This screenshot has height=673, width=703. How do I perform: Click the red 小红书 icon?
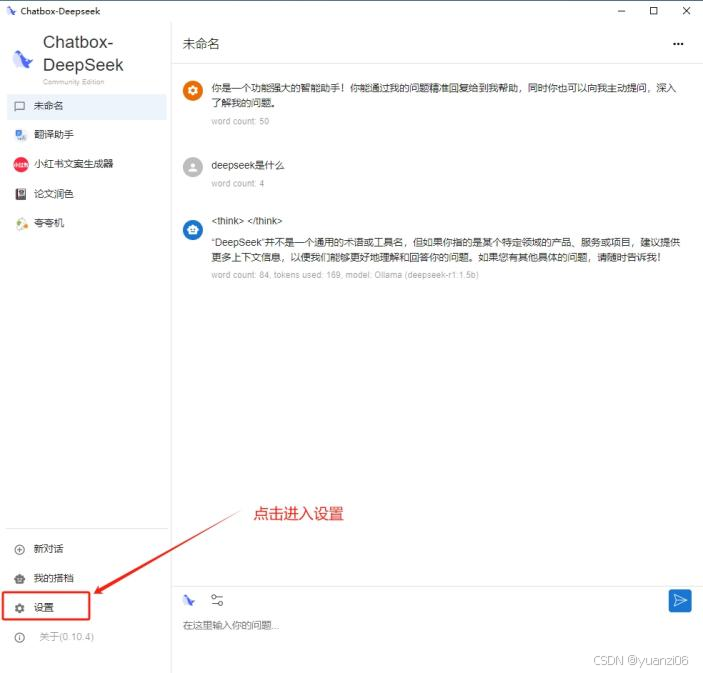[x=21, y=165]
